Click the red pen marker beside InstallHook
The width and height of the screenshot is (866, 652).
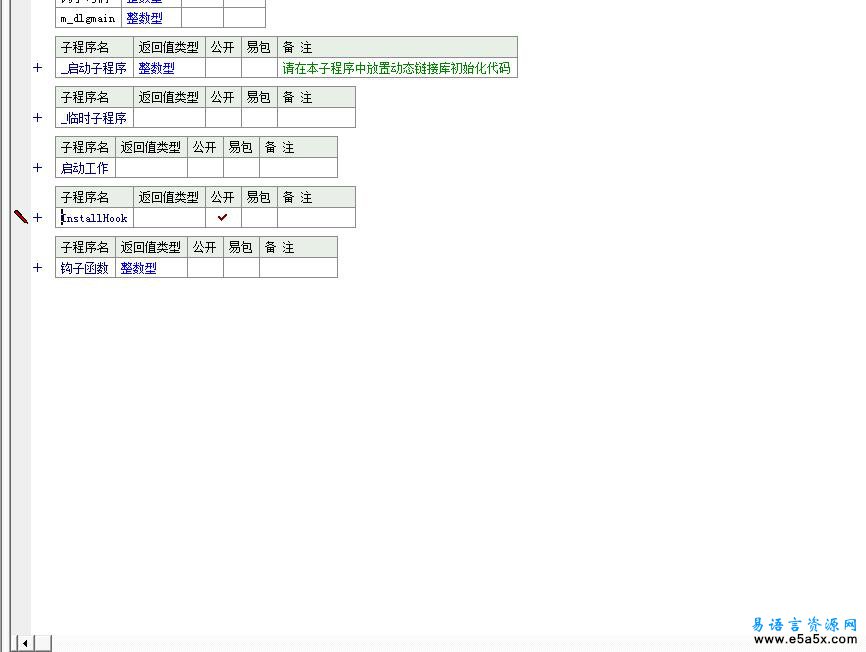click(21, 217)
